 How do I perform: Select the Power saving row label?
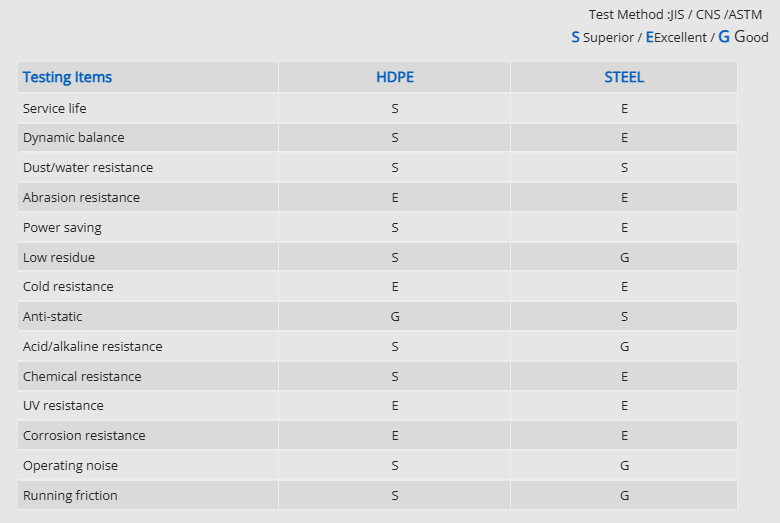coord(62,228)
